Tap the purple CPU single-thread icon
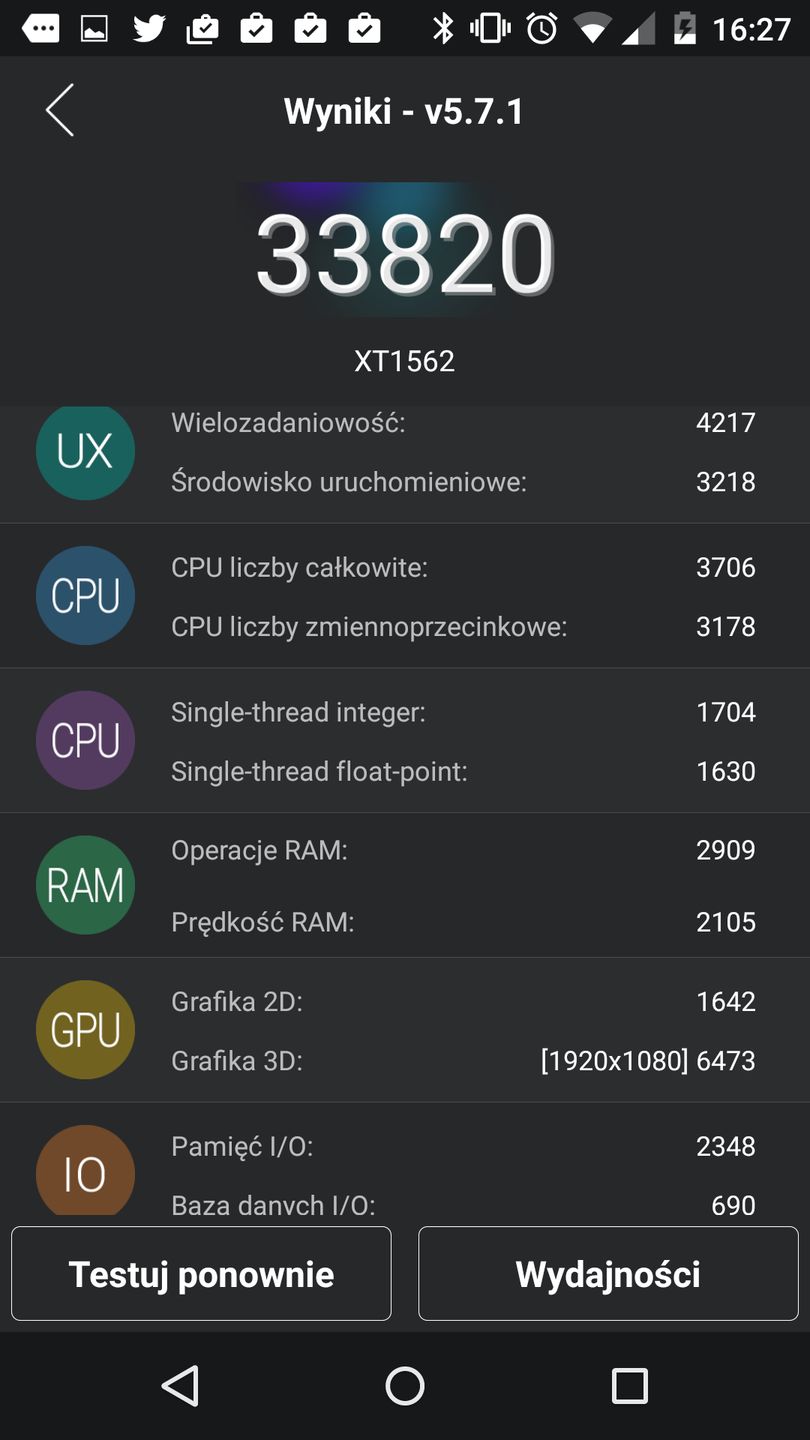This screenshot has width=810, height=1440. (85, 741)
